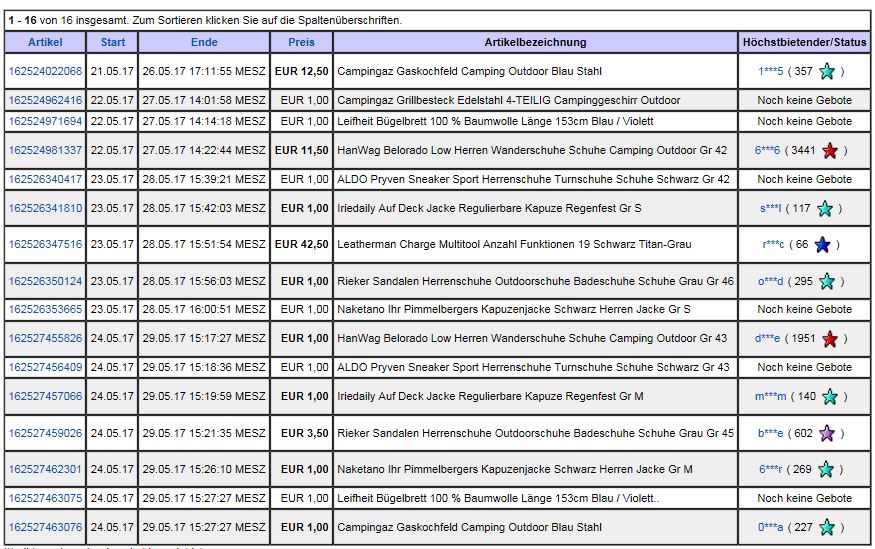View bidder profile 6***6
Image resolution: width=875 pixels, height=549 pixels.
click(767, 150)
